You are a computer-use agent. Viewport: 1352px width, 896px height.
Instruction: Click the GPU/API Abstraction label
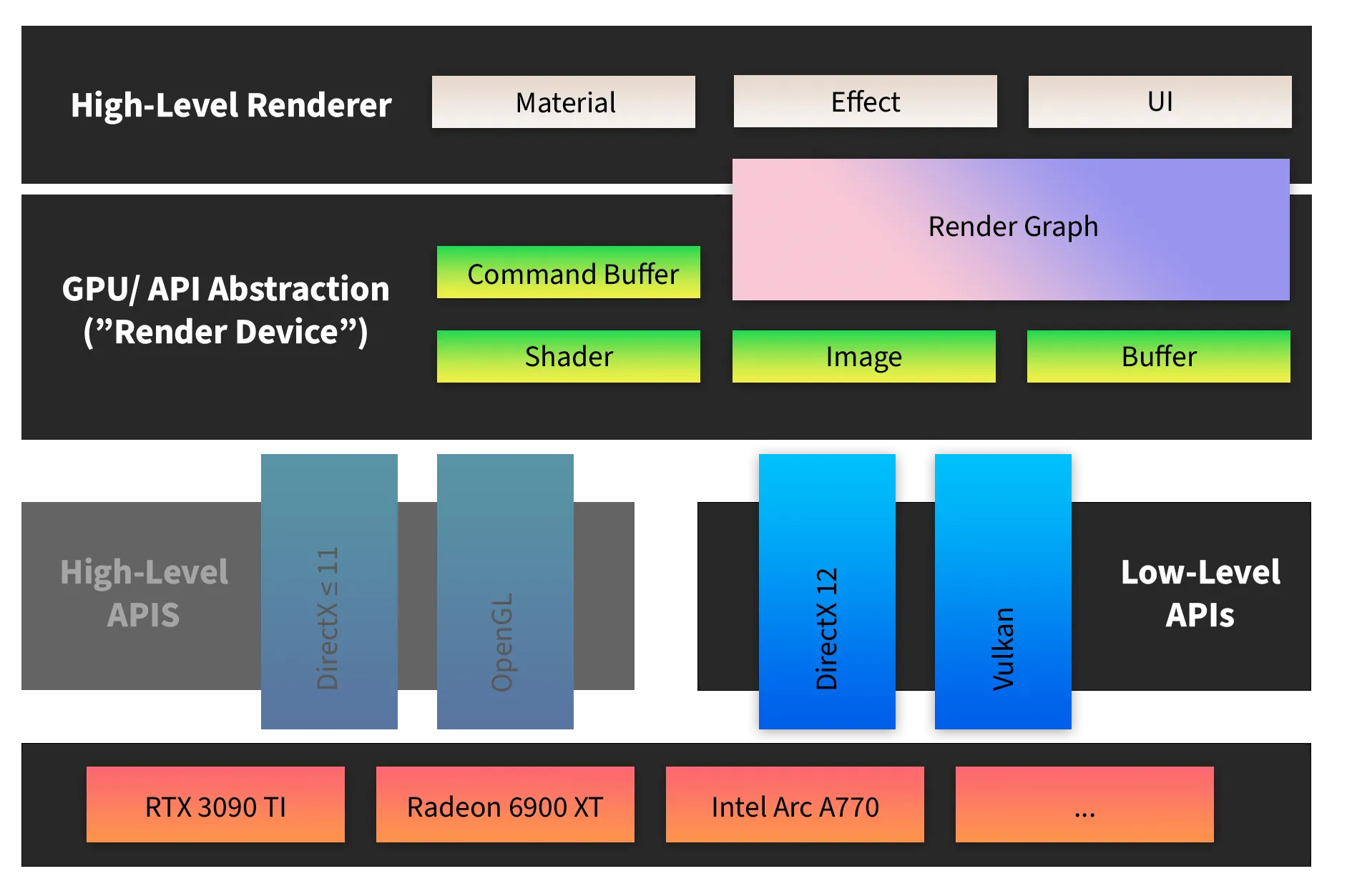point(225,309)
